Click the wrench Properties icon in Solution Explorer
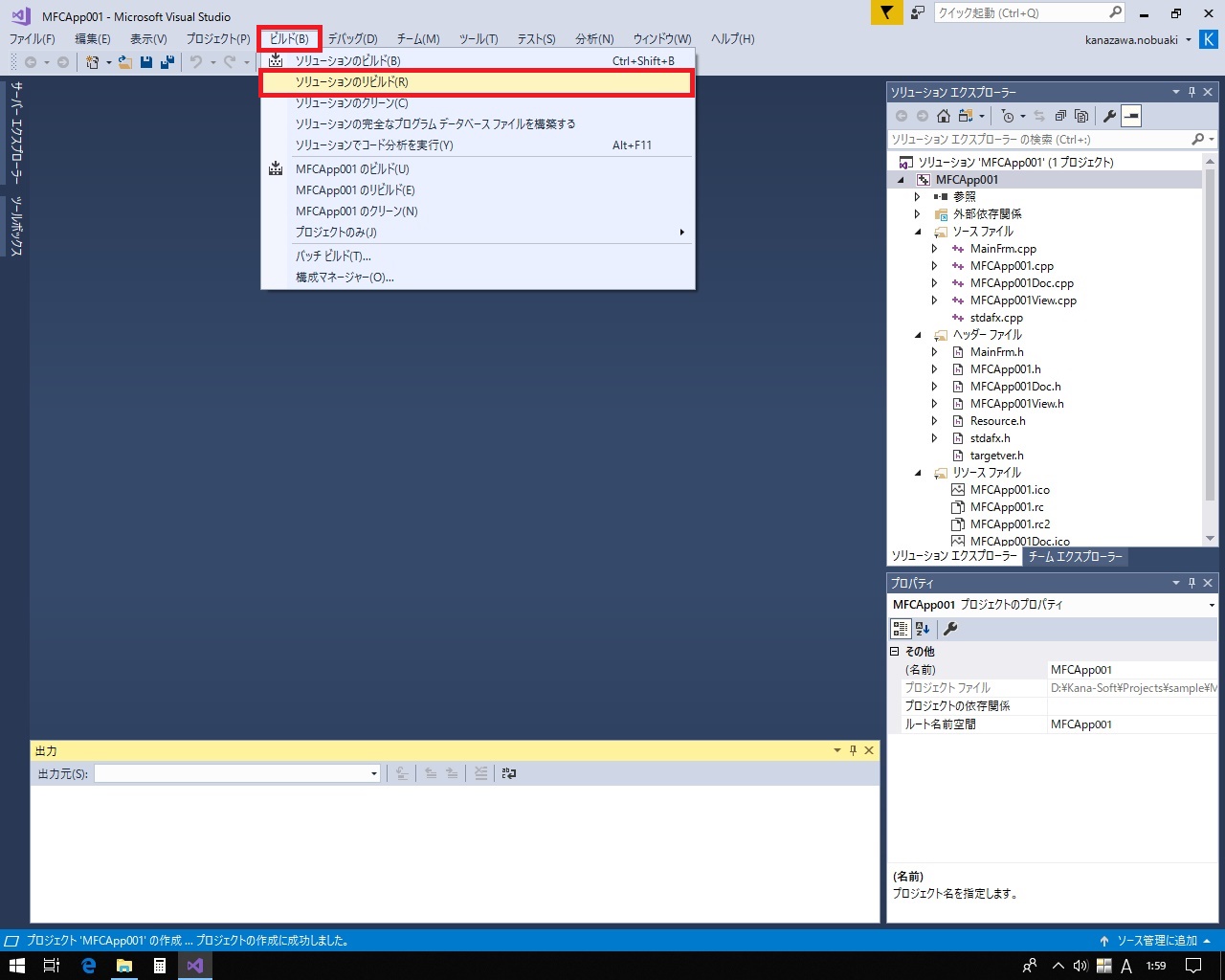Screen dimensions: 1225x980 (x=1110, y=116)
